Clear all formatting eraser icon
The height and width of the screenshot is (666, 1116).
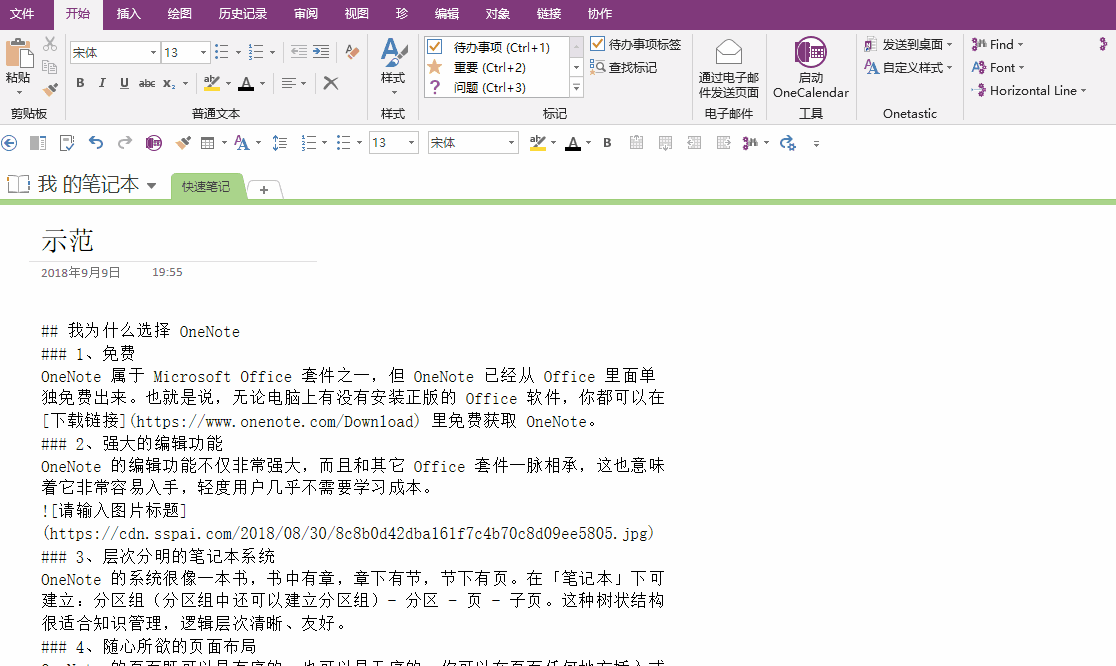[x=352, y=52]
